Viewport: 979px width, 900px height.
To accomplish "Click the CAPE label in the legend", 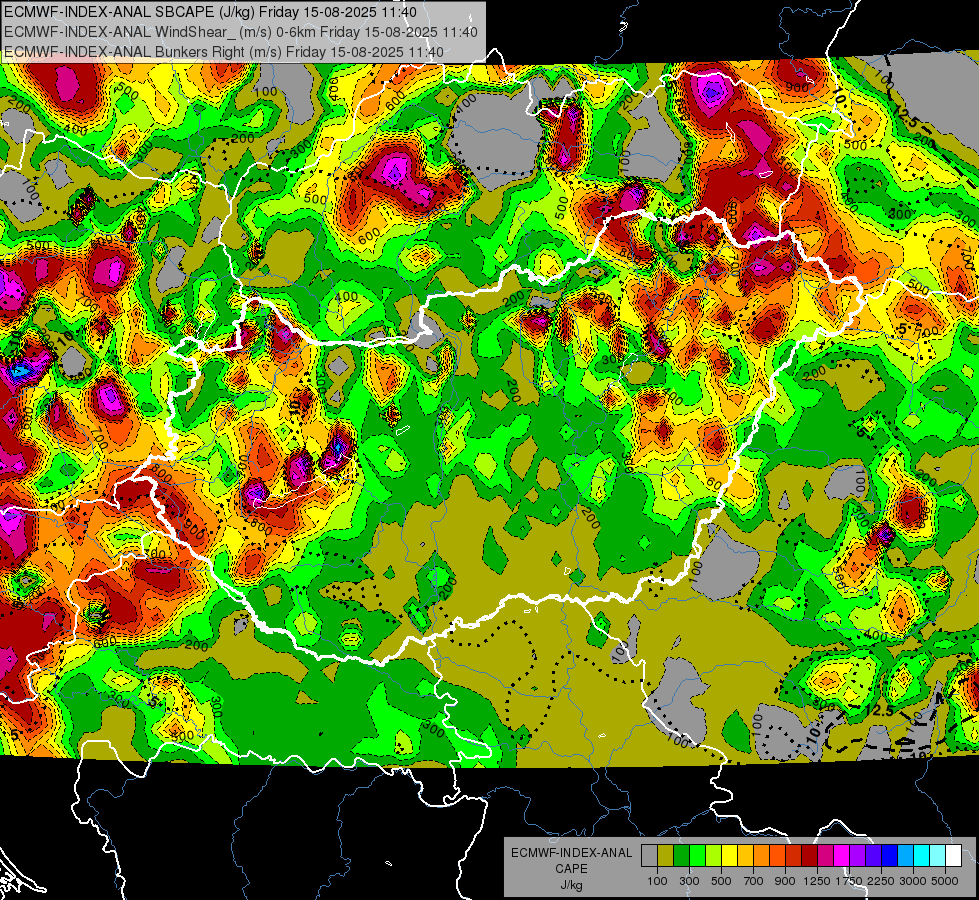I will (x=571, y=869).
